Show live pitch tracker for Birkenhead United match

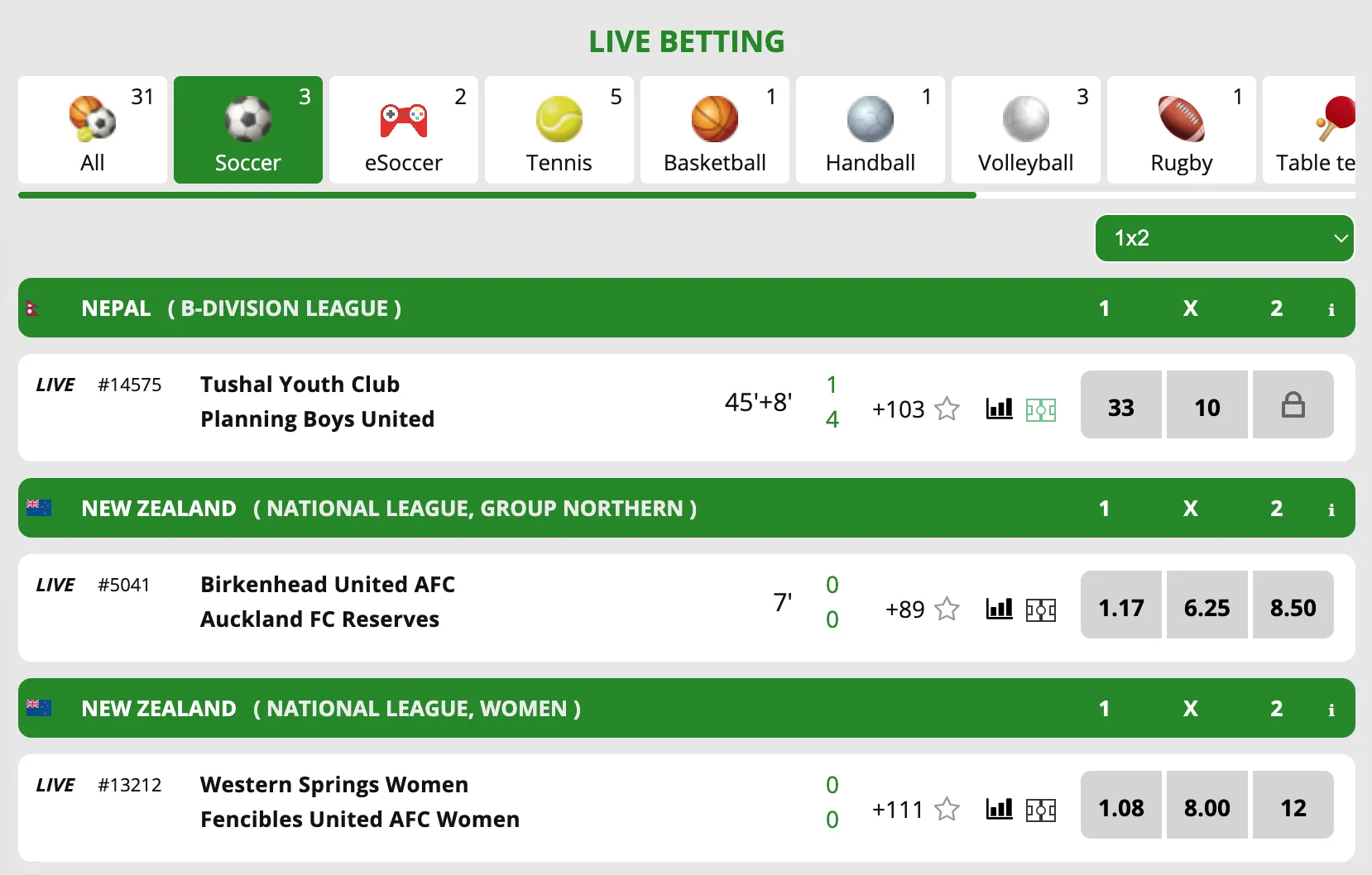click(x=1040, y=610)
